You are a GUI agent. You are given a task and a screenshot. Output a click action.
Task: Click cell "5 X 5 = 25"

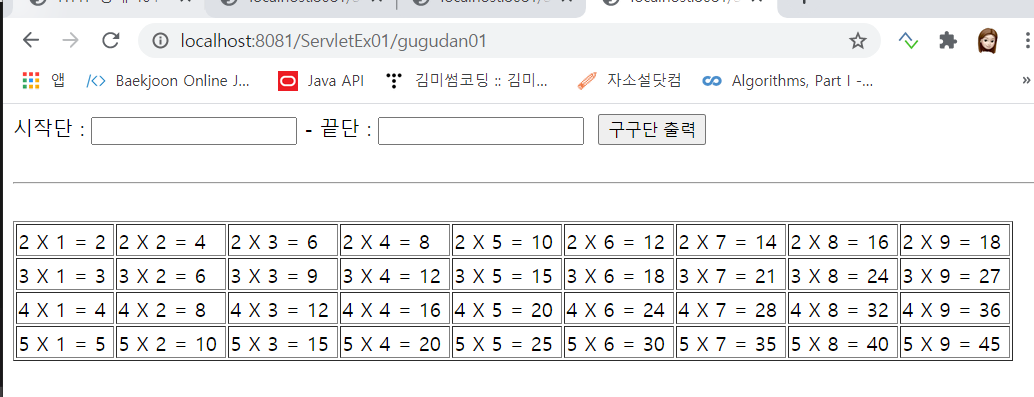coord(506,342)
